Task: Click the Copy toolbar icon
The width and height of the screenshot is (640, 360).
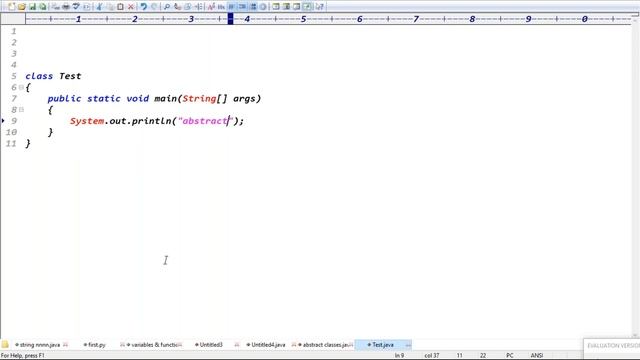Action: click(110, 7)
